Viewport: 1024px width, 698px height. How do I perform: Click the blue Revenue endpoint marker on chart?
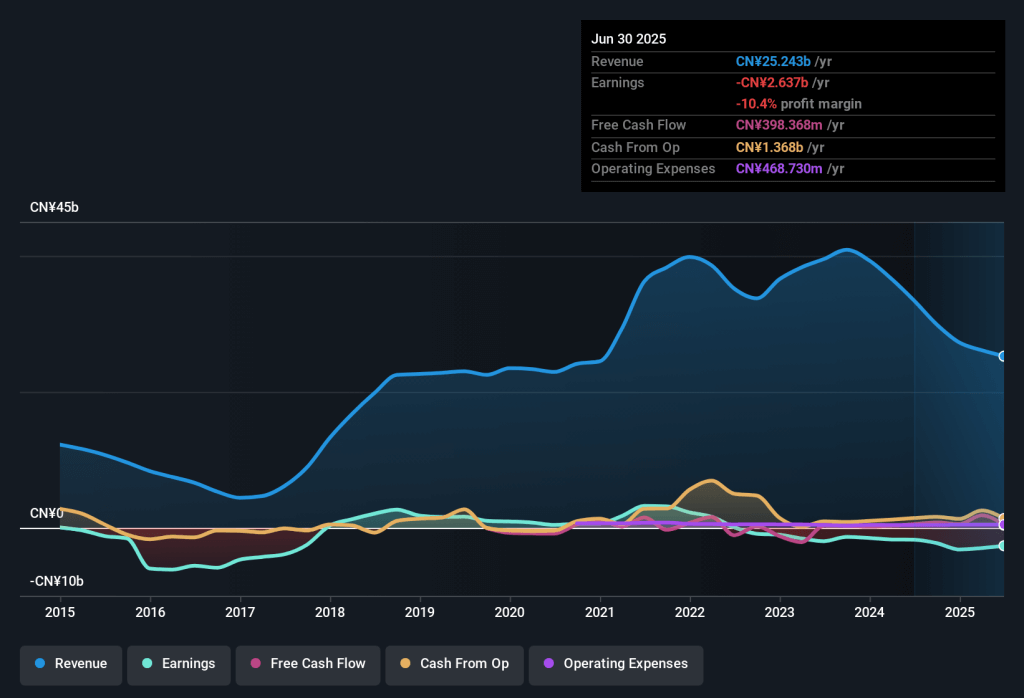pos(1002,356)
